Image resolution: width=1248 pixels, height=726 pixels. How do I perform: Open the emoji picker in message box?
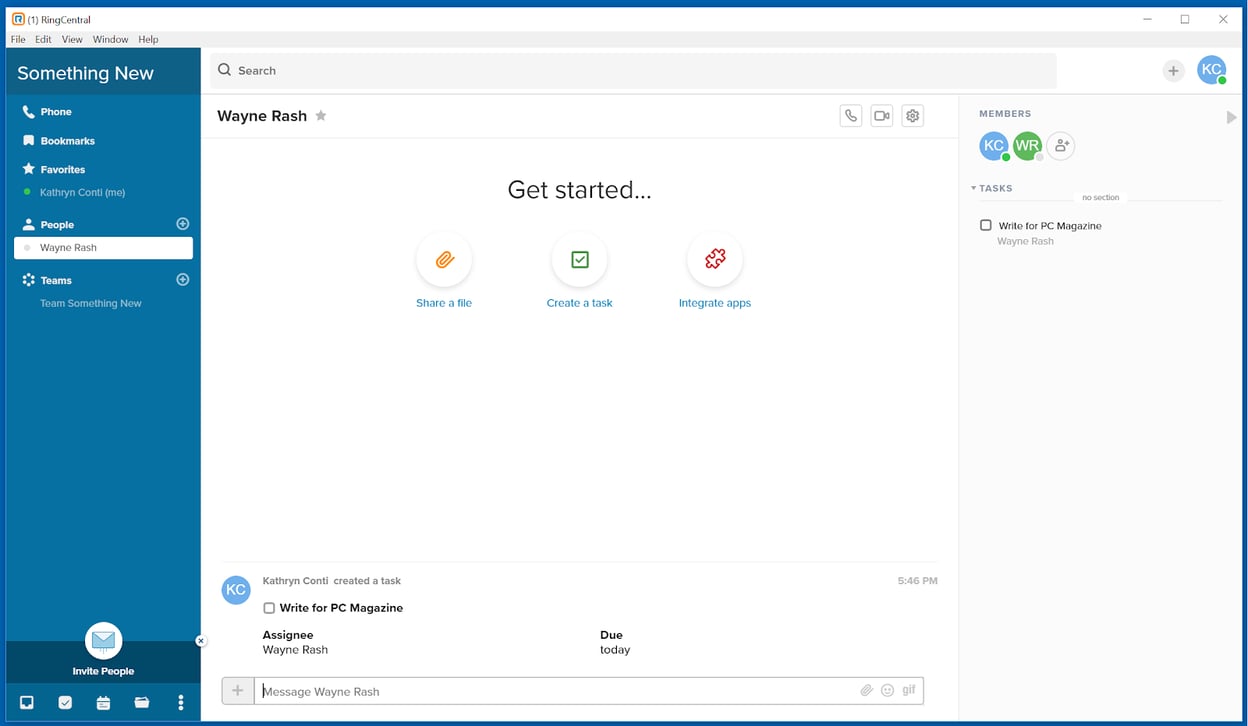(887, 690)
